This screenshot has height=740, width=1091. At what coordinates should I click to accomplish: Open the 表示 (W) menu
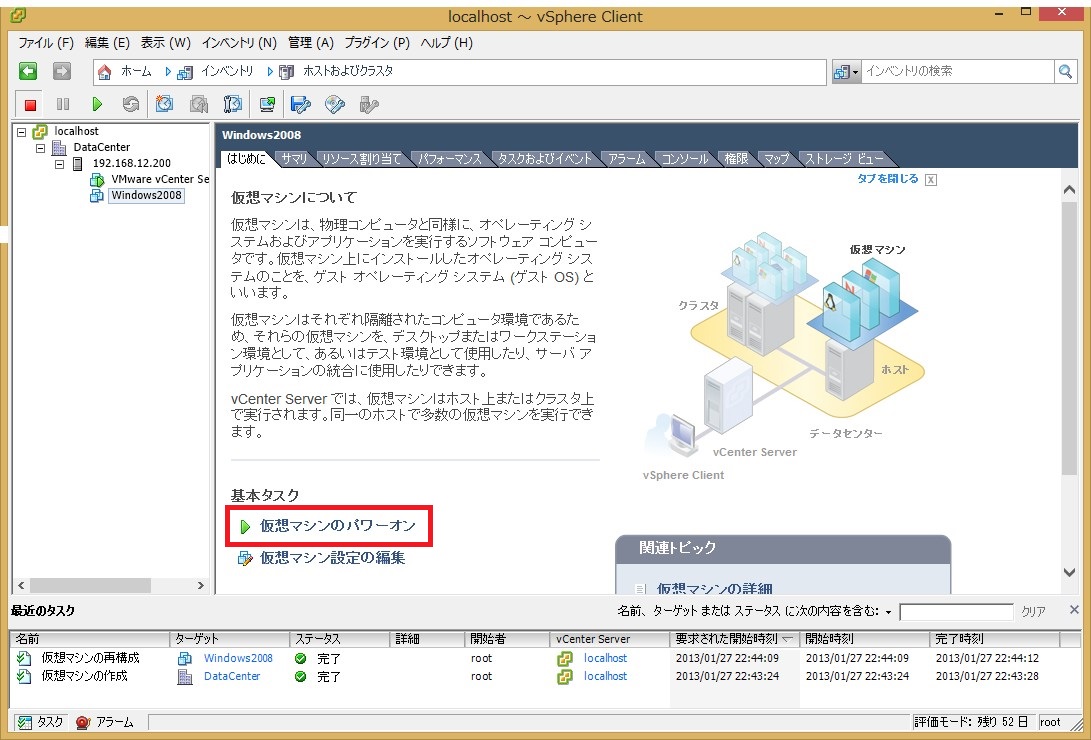click(x=166, y=43)
